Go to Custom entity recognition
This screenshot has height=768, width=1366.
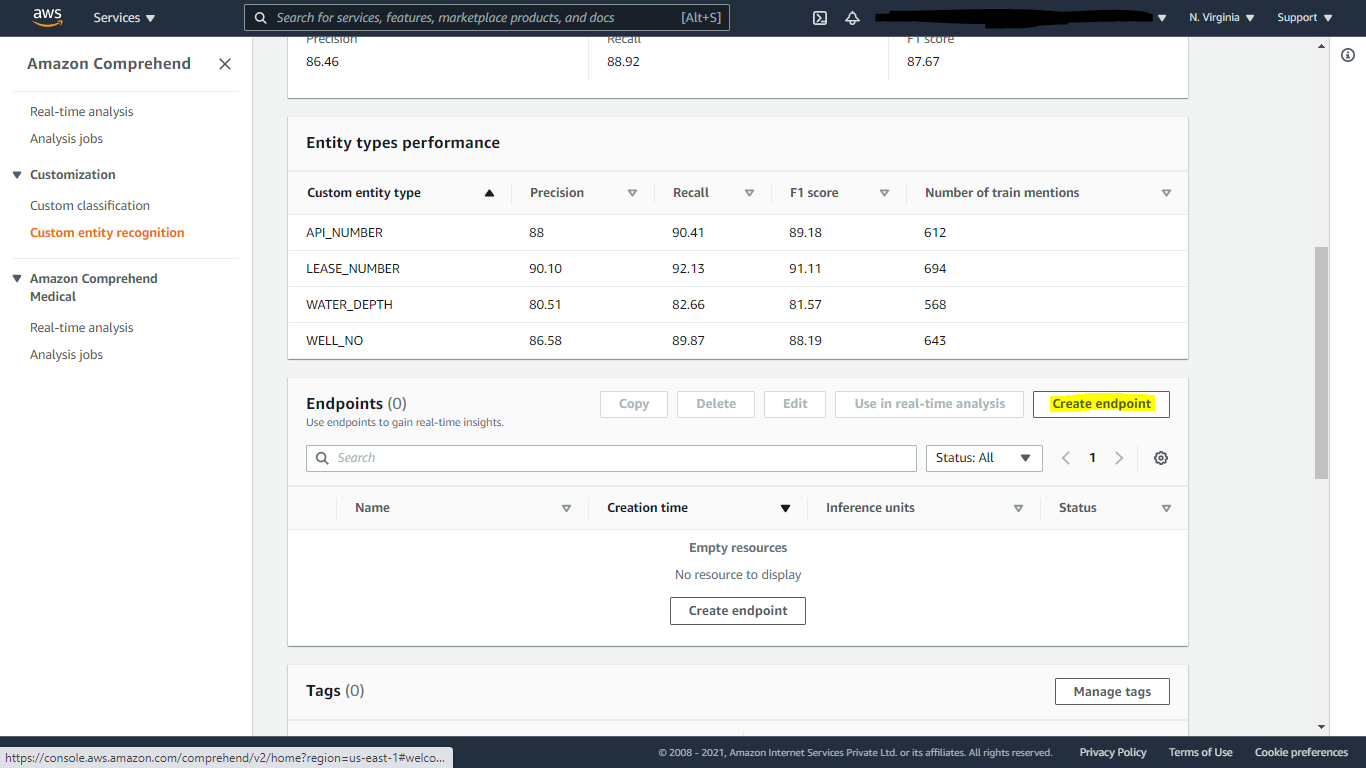point(107,233)
